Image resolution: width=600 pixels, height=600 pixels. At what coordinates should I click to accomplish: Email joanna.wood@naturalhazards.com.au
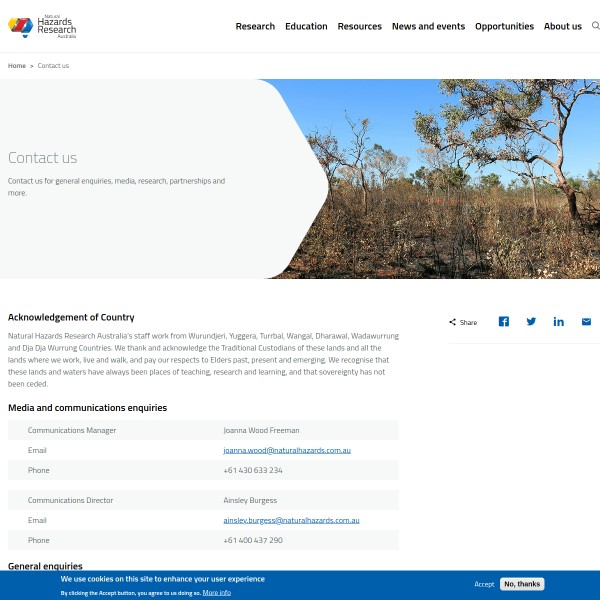[x=287, y=450]
